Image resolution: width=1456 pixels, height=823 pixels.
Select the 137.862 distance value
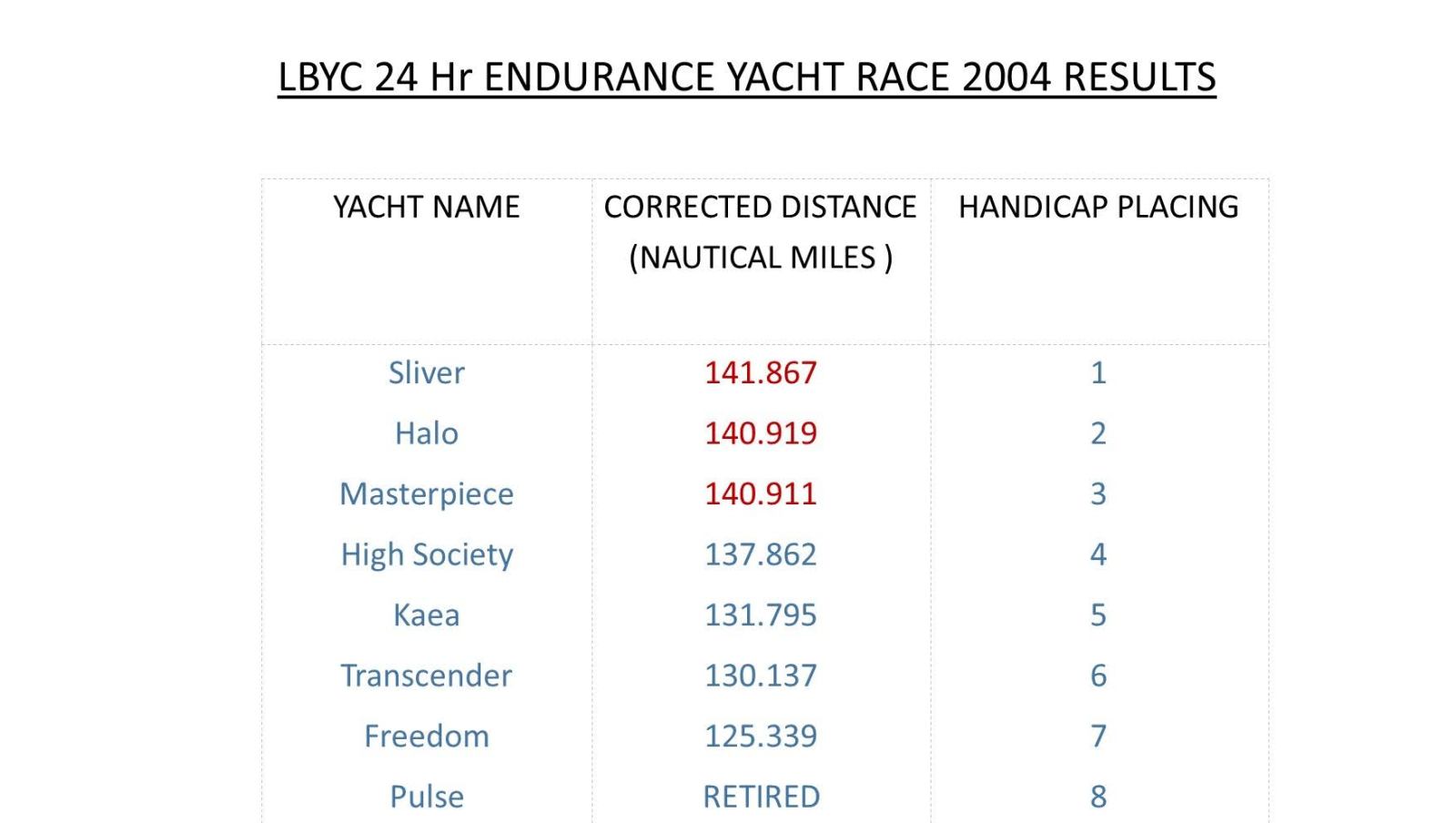coord(761,554)
